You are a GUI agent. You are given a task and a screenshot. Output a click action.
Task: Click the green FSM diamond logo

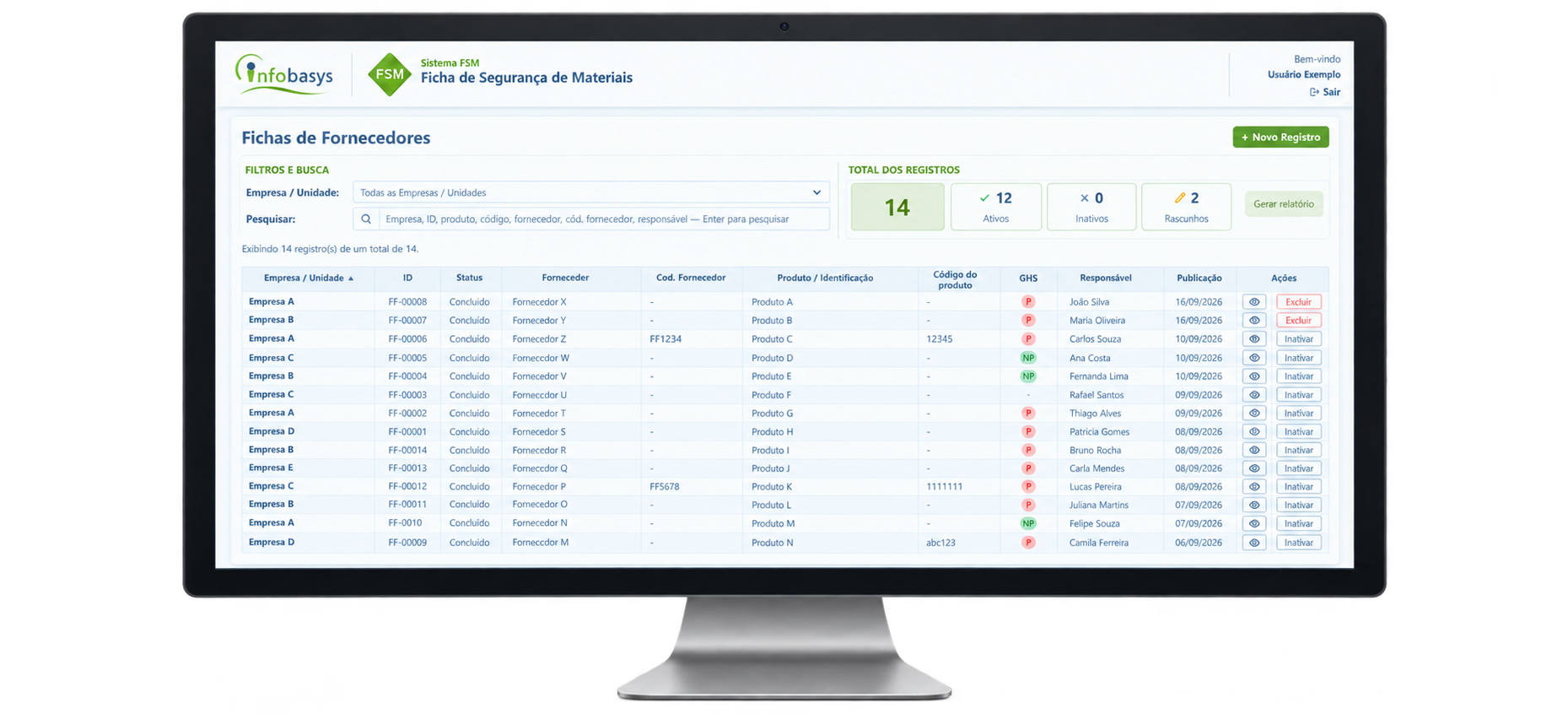389,74
